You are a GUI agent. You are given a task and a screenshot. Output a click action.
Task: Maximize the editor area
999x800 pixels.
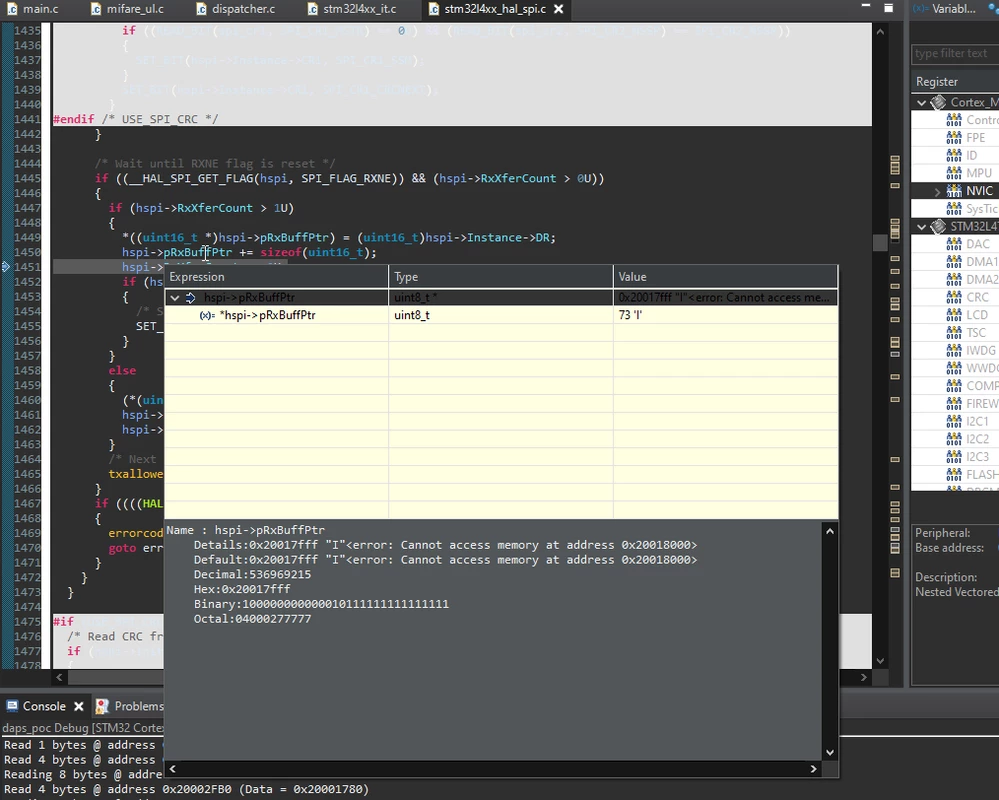[x=888, y=8]
